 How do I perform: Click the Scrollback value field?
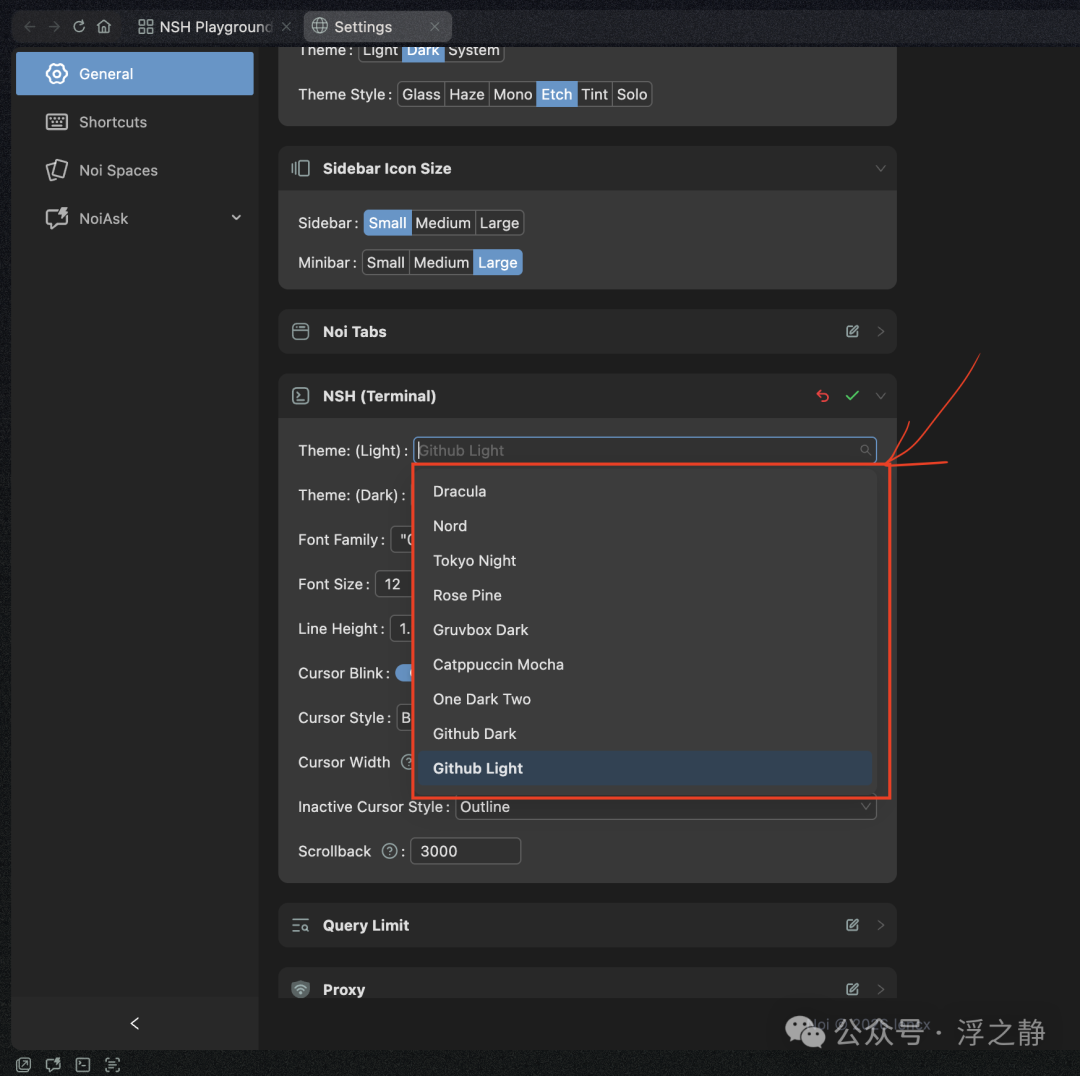(466, 851)
